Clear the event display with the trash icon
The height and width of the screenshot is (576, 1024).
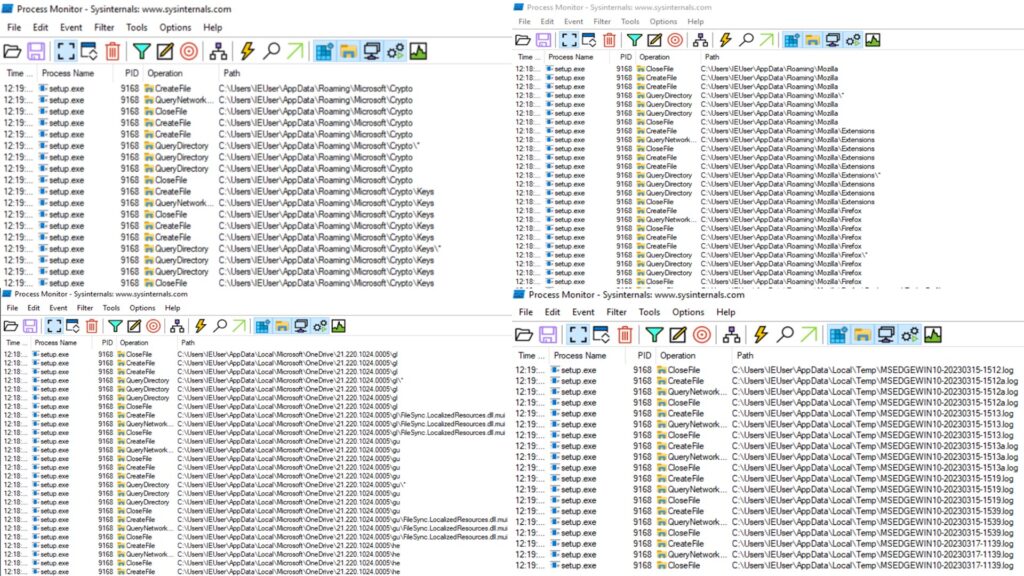pyautogui.click(x=113, y=49)
